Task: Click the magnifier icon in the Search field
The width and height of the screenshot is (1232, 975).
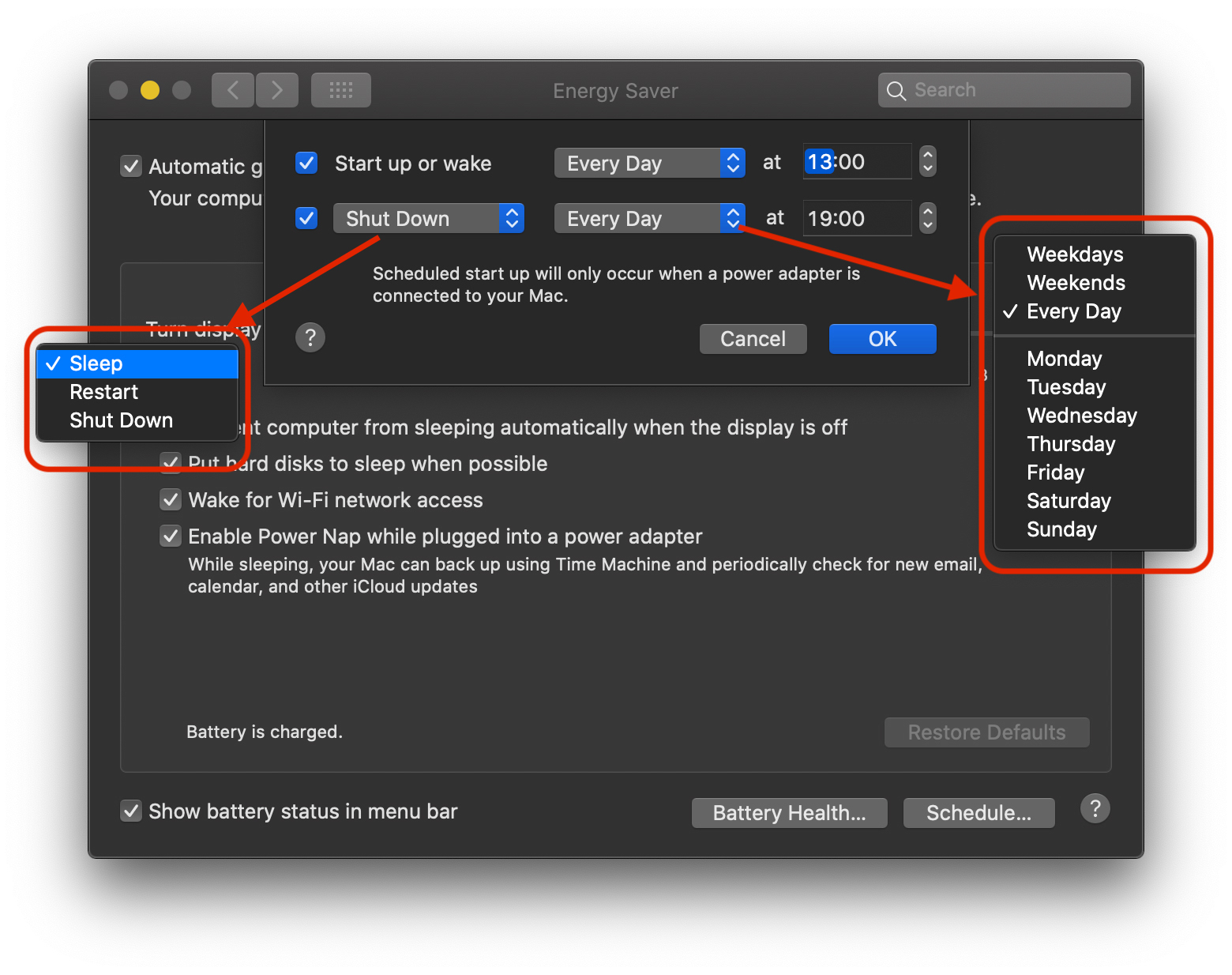Action: point(896,91)
